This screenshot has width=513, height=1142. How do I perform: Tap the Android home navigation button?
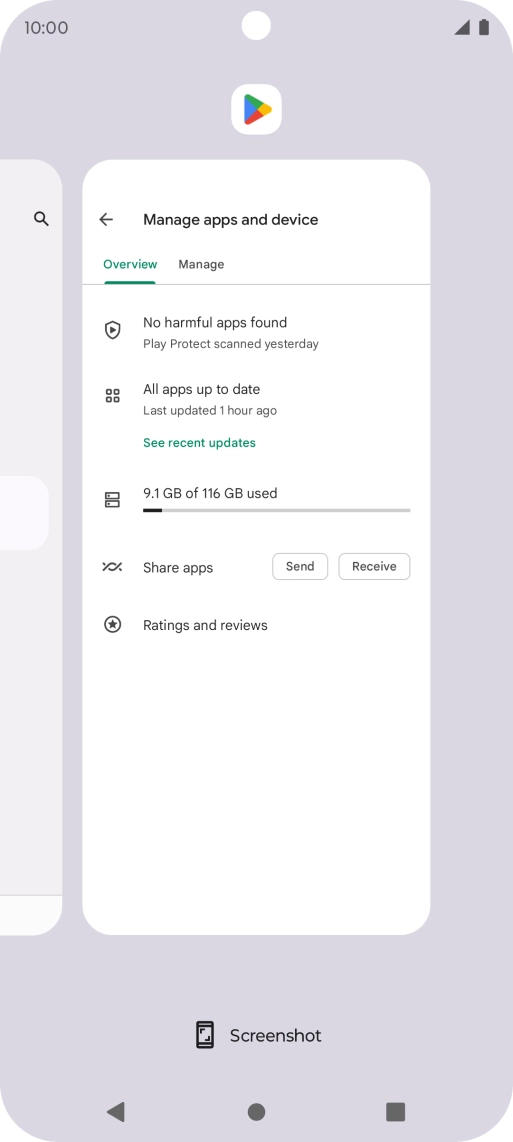click(256, 1111)
